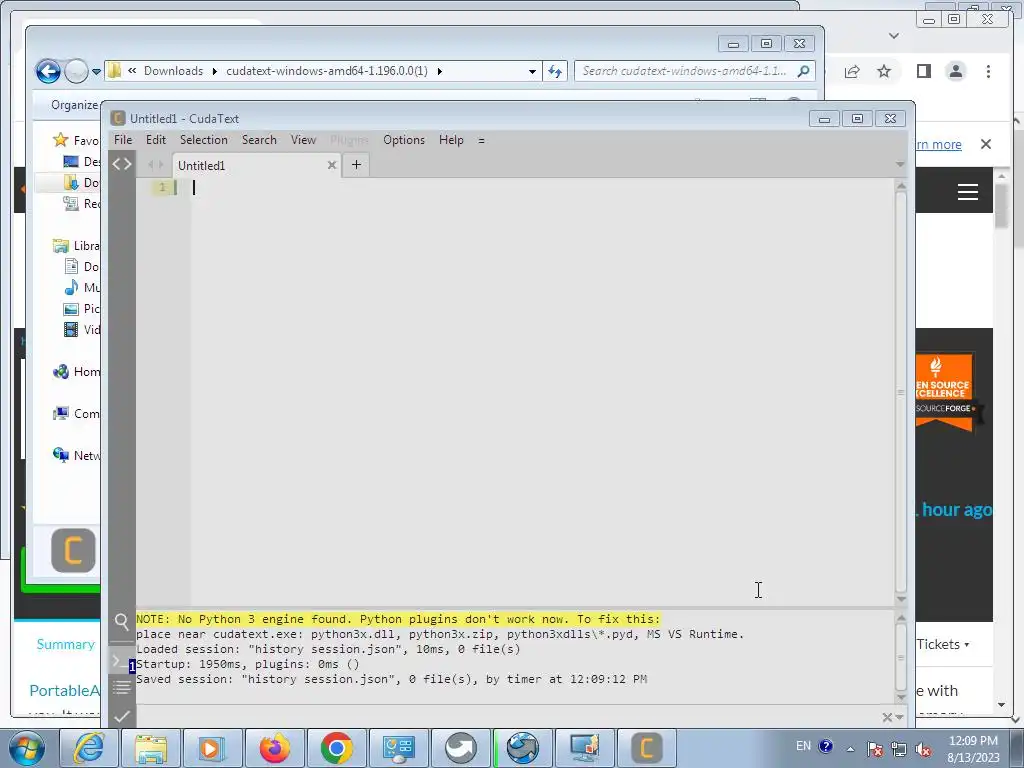This screenshot has width=1024, height=768.
Task: Click the Python 3 engine note line
Action: 398,619
